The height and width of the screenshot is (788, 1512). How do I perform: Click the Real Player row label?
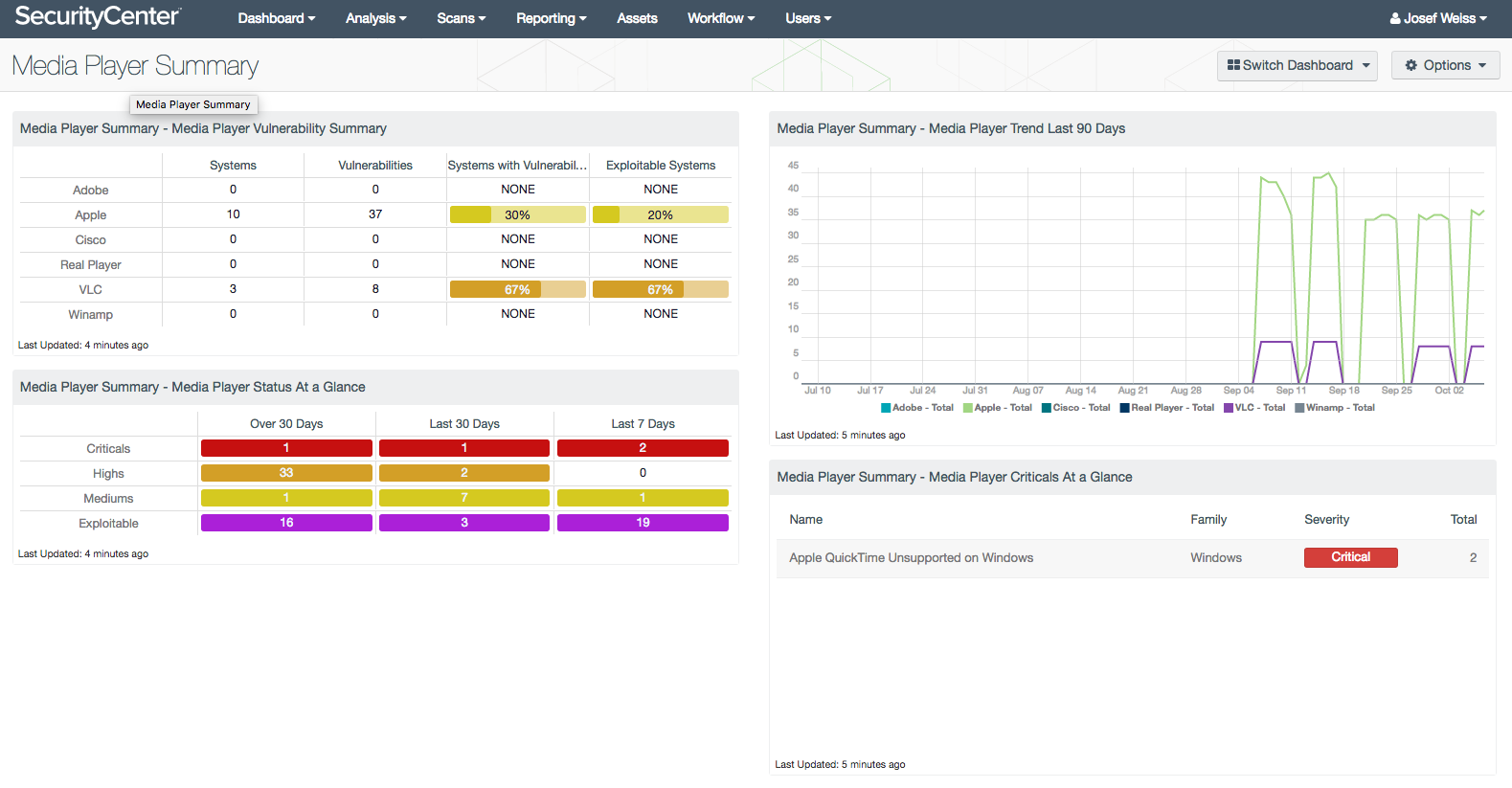click(91, 265)
